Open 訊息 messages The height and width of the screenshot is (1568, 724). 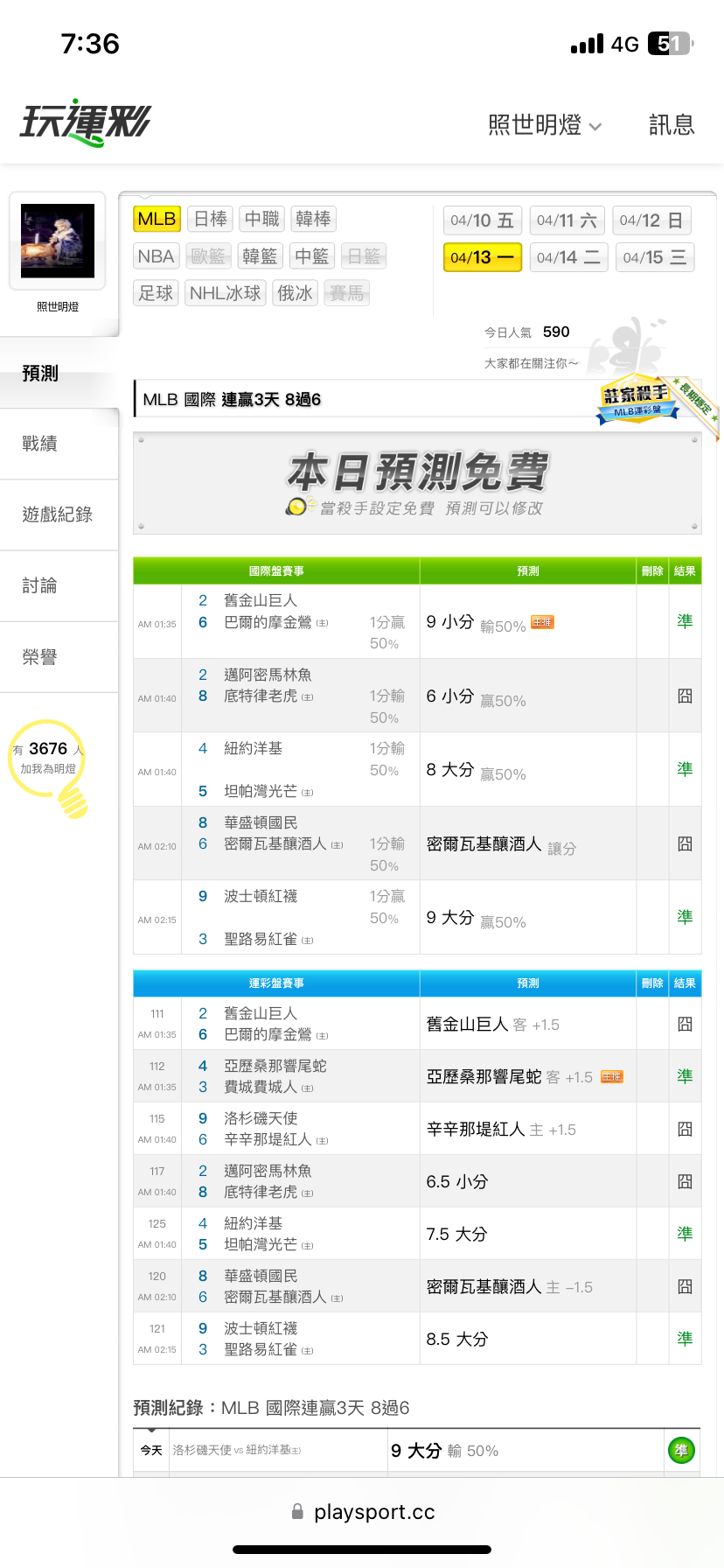(672, 125)
